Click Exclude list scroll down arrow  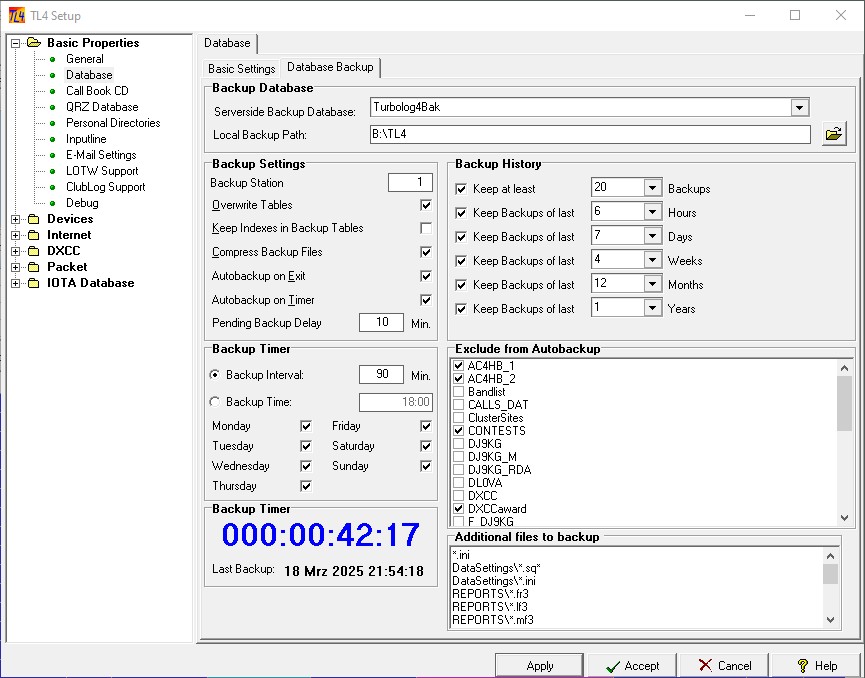[x=844, y=517]
